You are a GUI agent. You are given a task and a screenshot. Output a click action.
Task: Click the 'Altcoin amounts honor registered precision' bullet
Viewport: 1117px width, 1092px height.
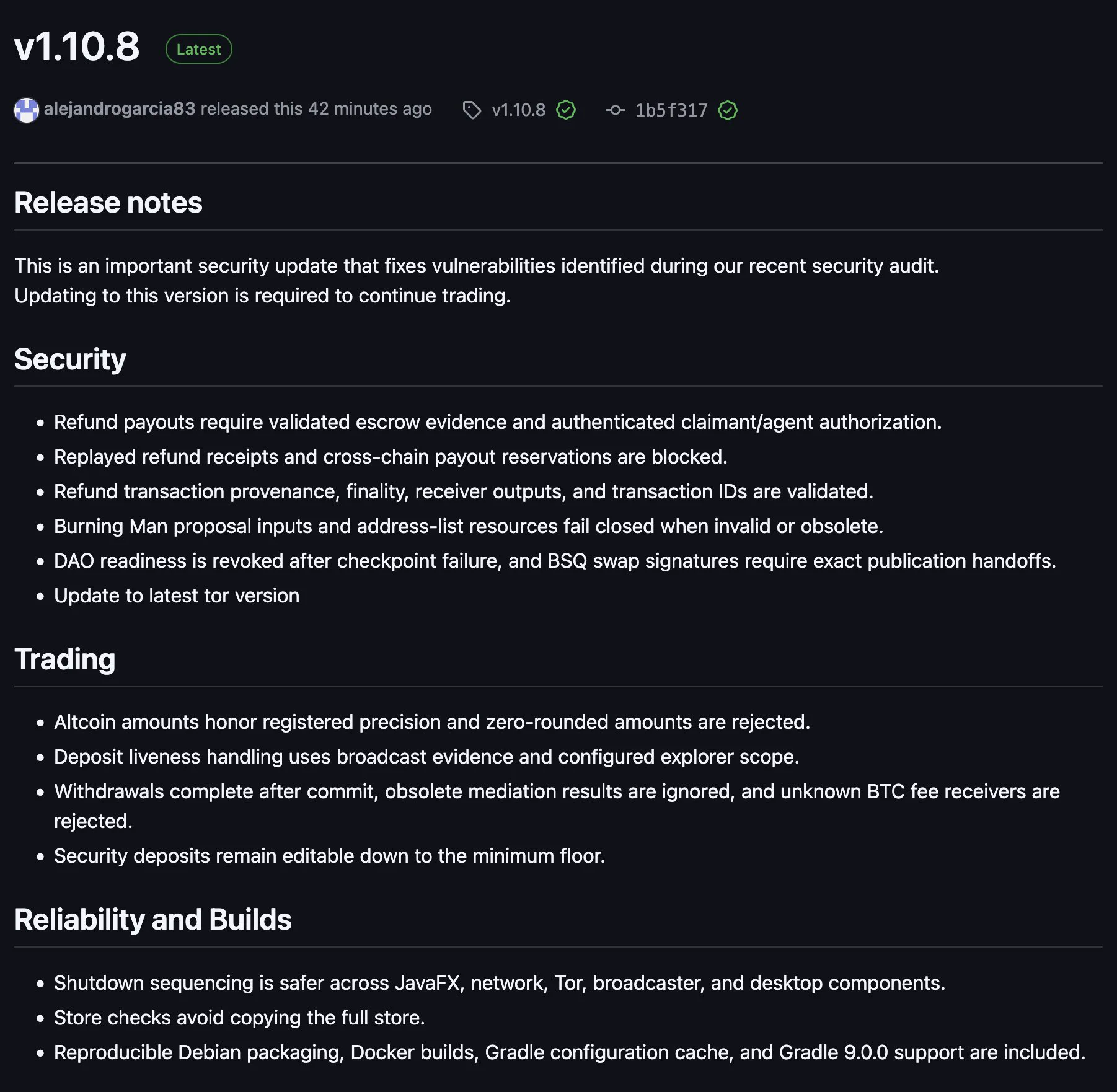[x=432, y=722]
